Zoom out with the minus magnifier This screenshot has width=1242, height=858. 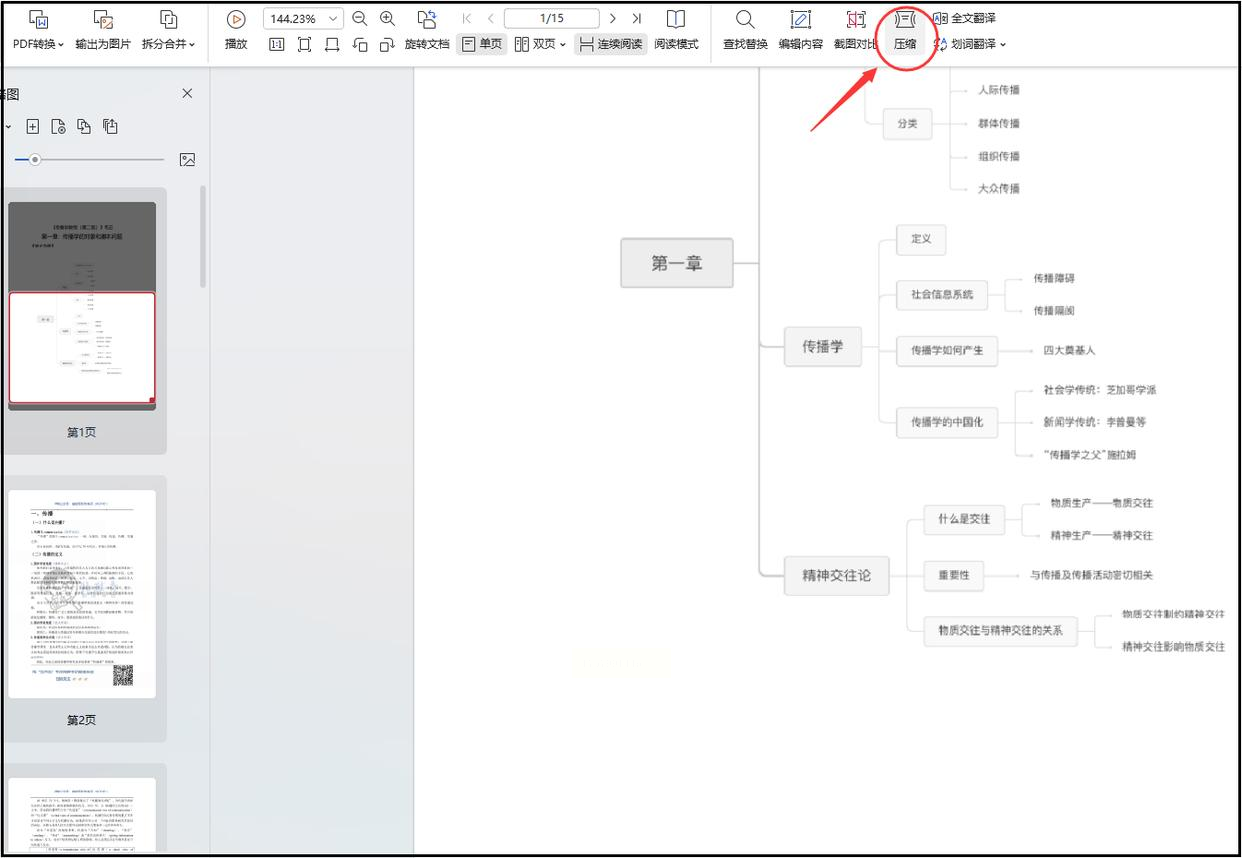click(x=360, y=19)
